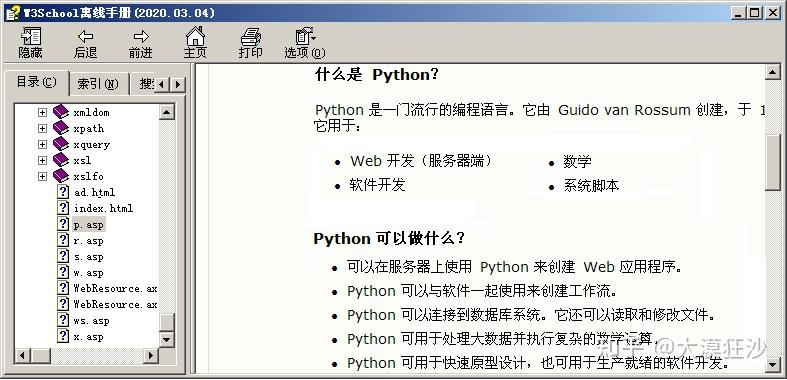
Task: Click the page icon beside r.asp
Action: coord(63,240)
